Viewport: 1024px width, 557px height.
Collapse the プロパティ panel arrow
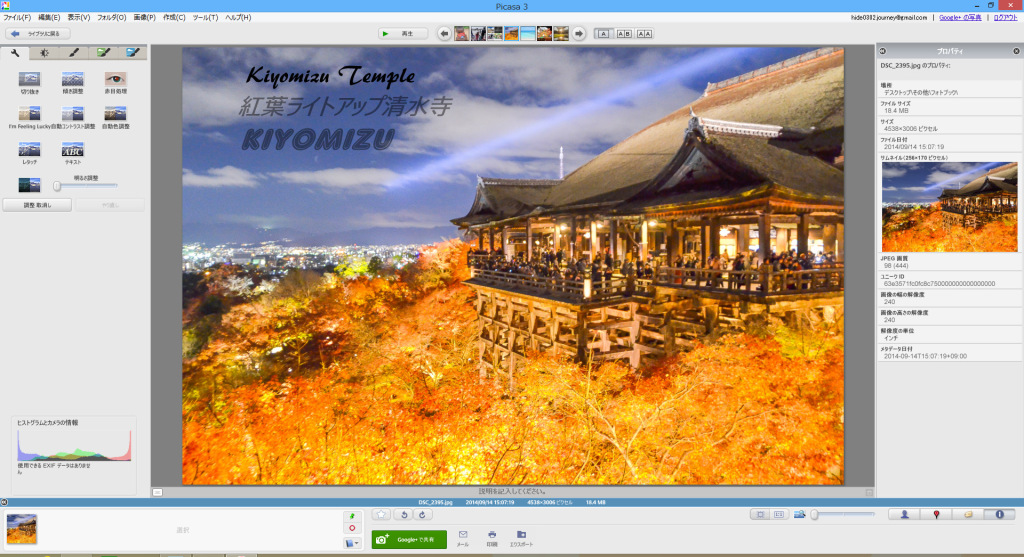[882, 51]
